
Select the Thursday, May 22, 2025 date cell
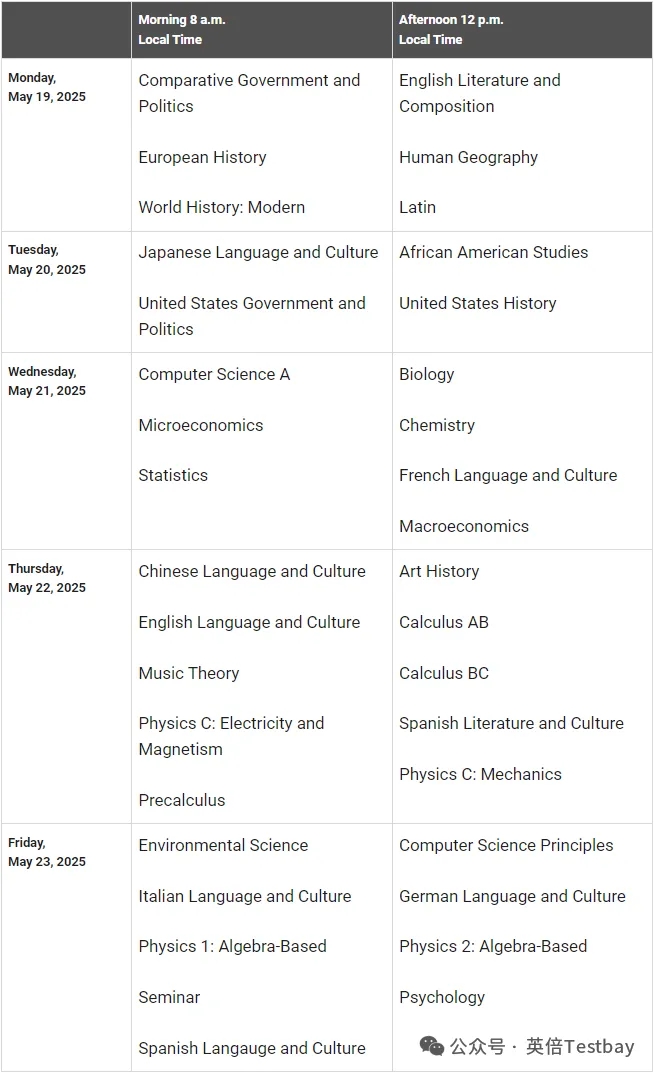47,578
